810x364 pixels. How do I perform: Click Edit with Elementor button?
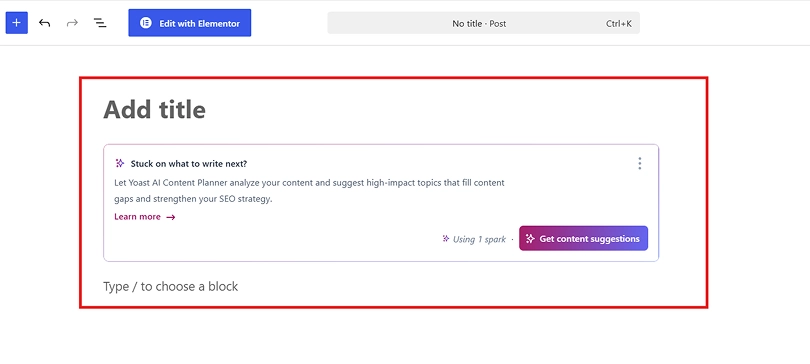pos(190,23)
